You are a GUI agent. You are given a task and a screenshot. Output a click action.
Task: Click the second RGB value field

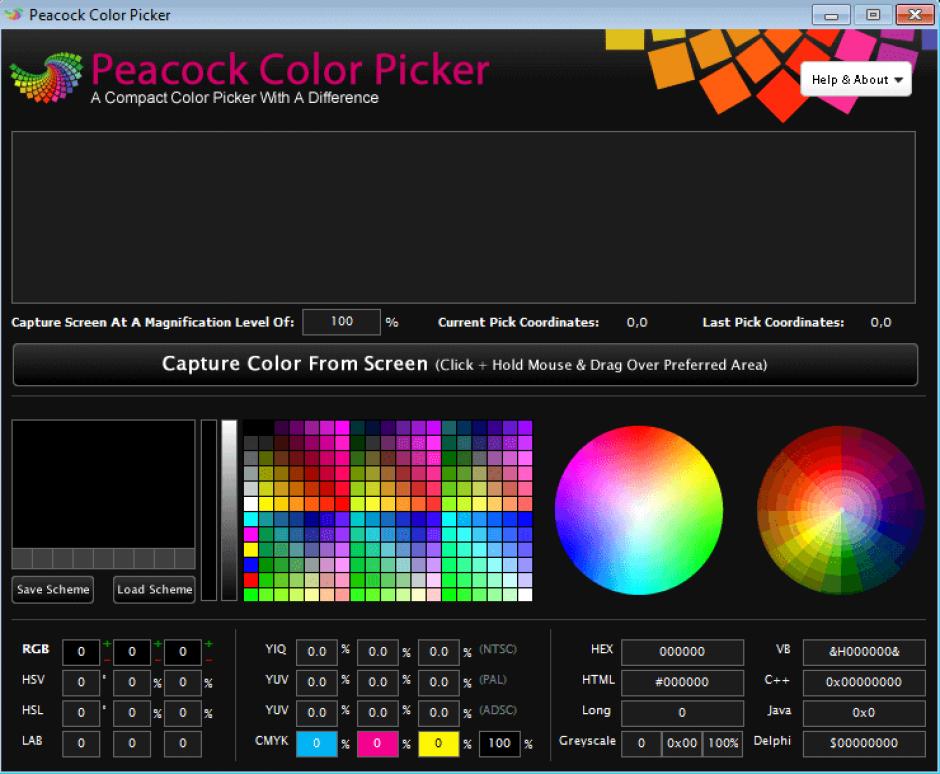(x=132, y=652)
